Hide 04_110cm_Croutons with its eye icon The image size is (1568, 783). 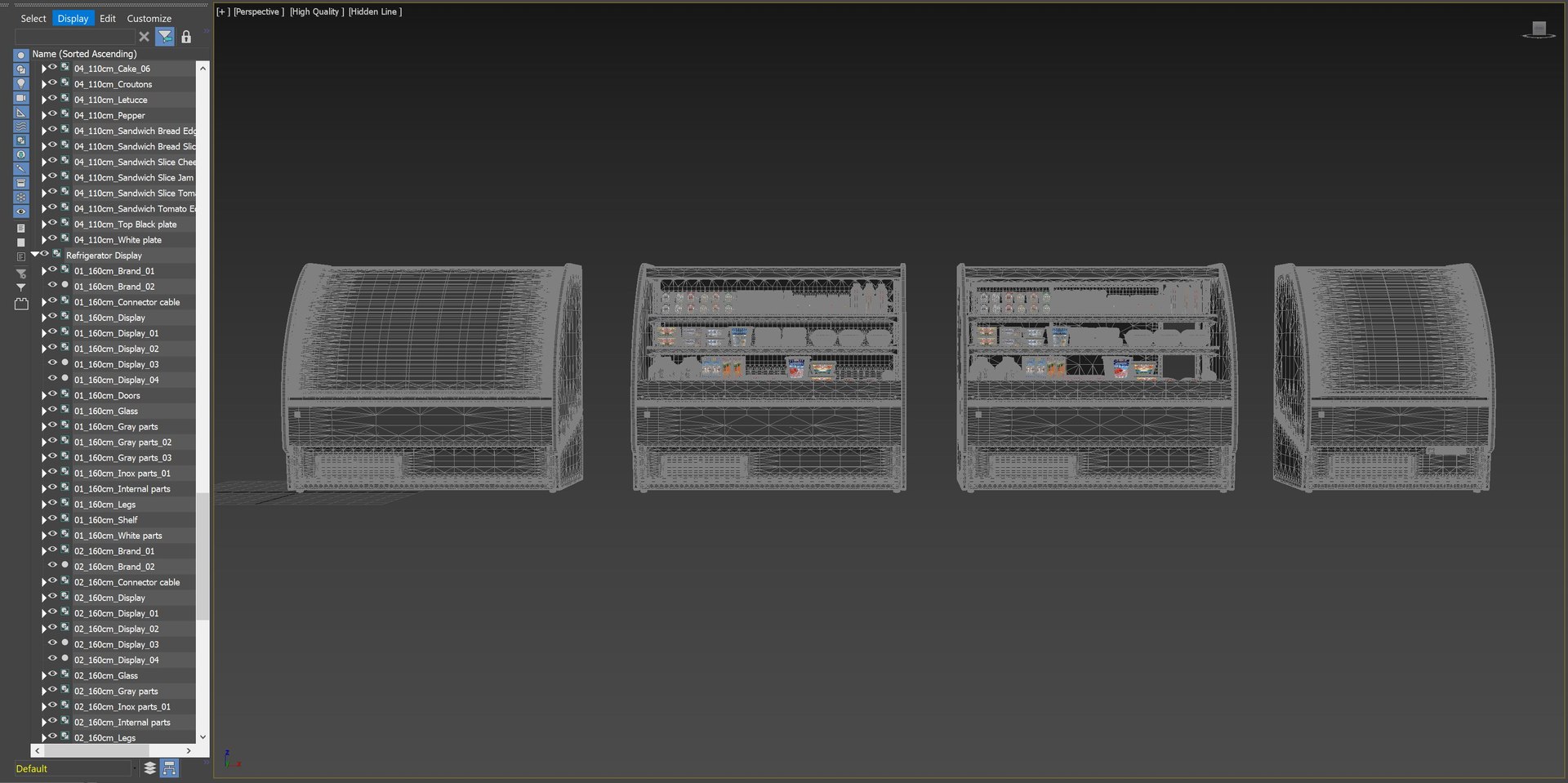[x=53, y=83]
